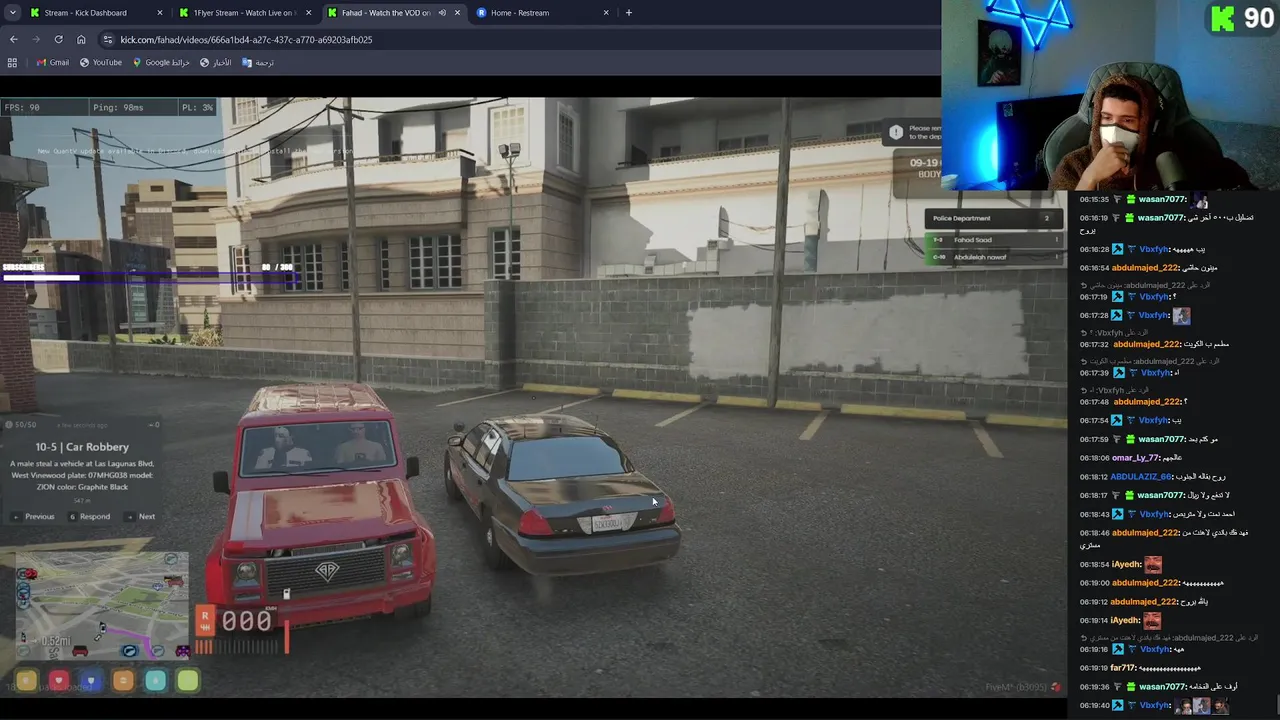View site information icon in address bar
Image resolution: width=1280 pixels, height=720 pixels.
108,39
